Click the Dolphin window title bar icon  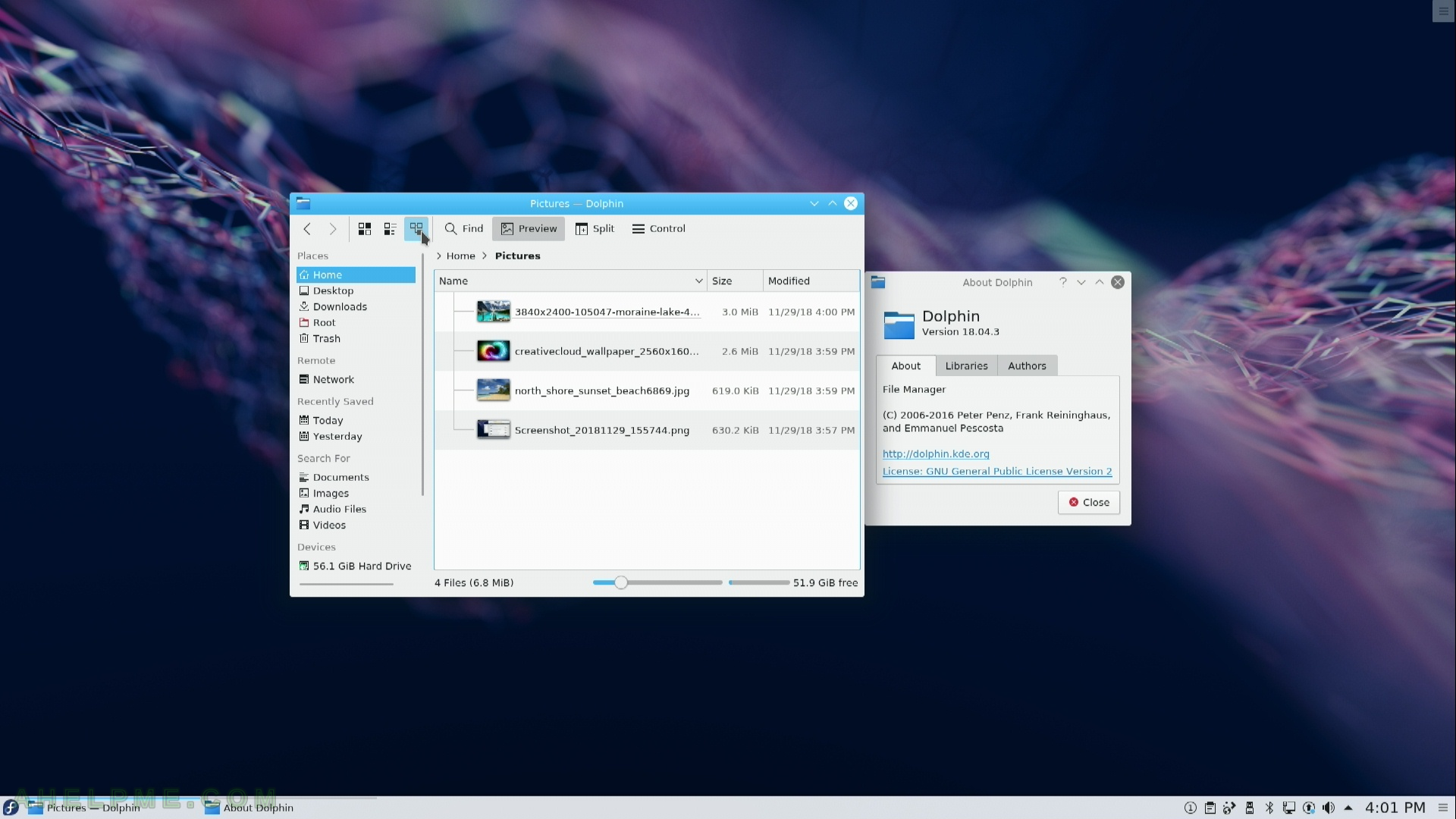(x=303, y=203)
